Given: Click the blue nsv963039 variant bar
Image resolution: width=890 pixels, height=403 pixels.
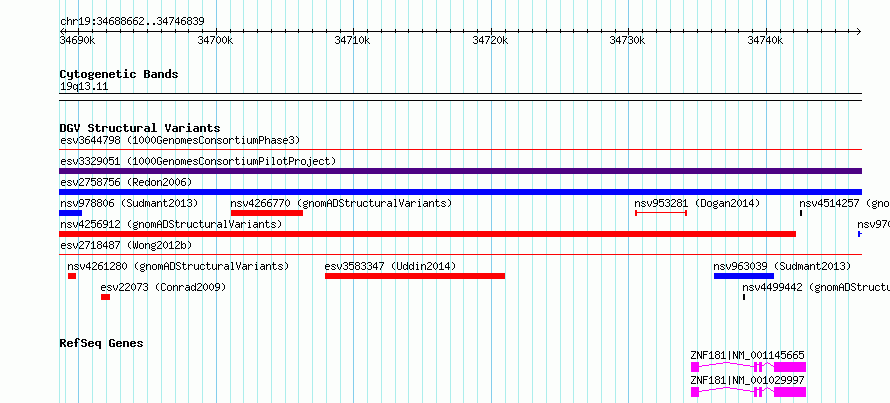Looking at the screenshot, I should tap(744, 276).
